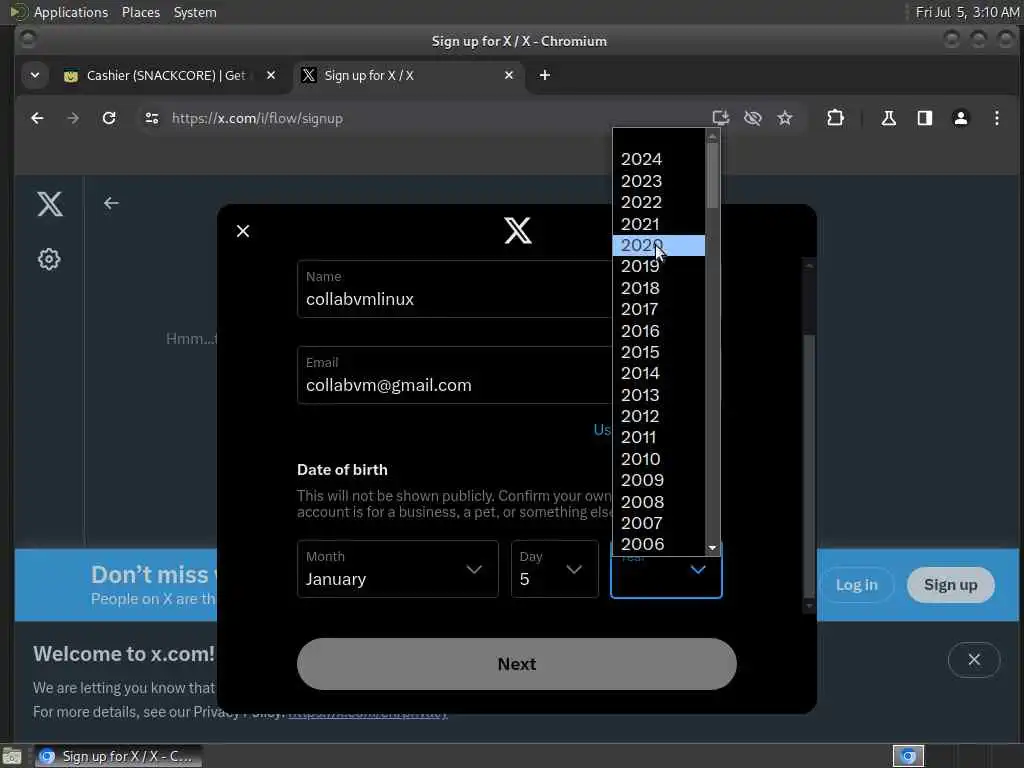Pick year 2016 in dropdown list
The height and width of the screenshot is (768, 1024).
click(658, 331)
